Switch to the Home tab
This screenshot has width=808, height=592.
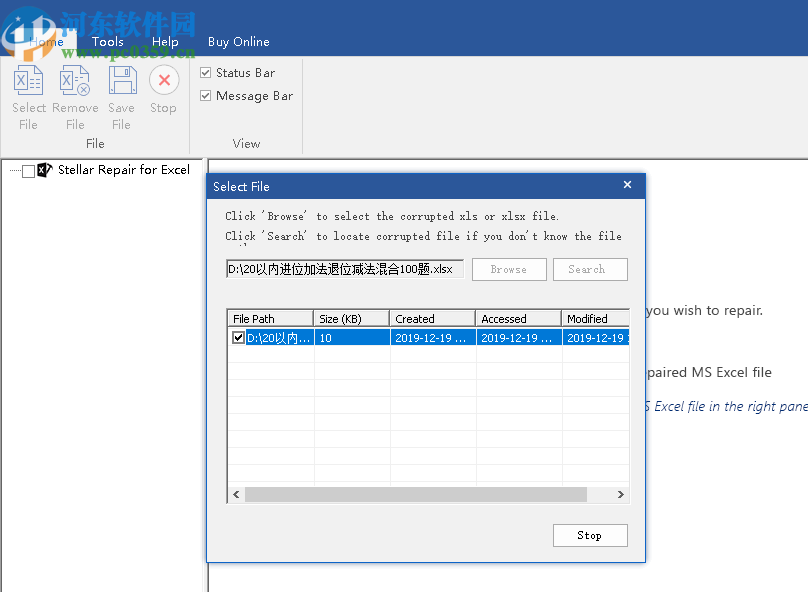point(46,41)
